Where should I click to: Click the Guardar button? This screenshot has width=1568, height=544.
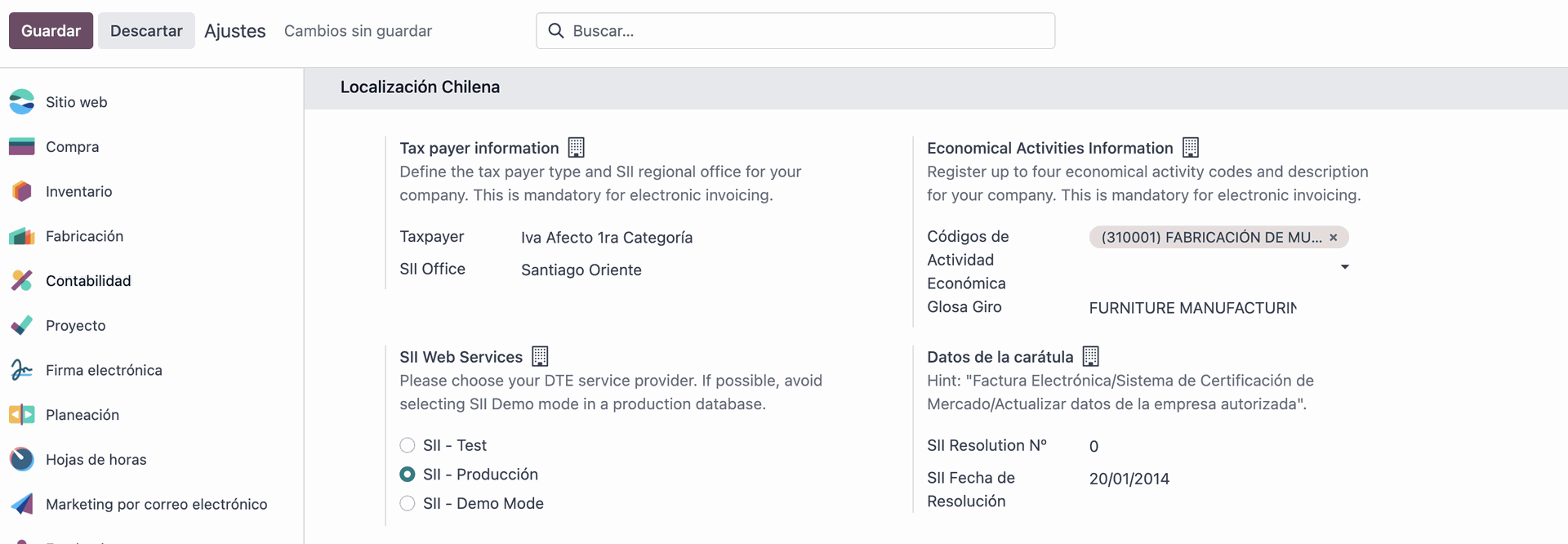click(x=51, y=31)
